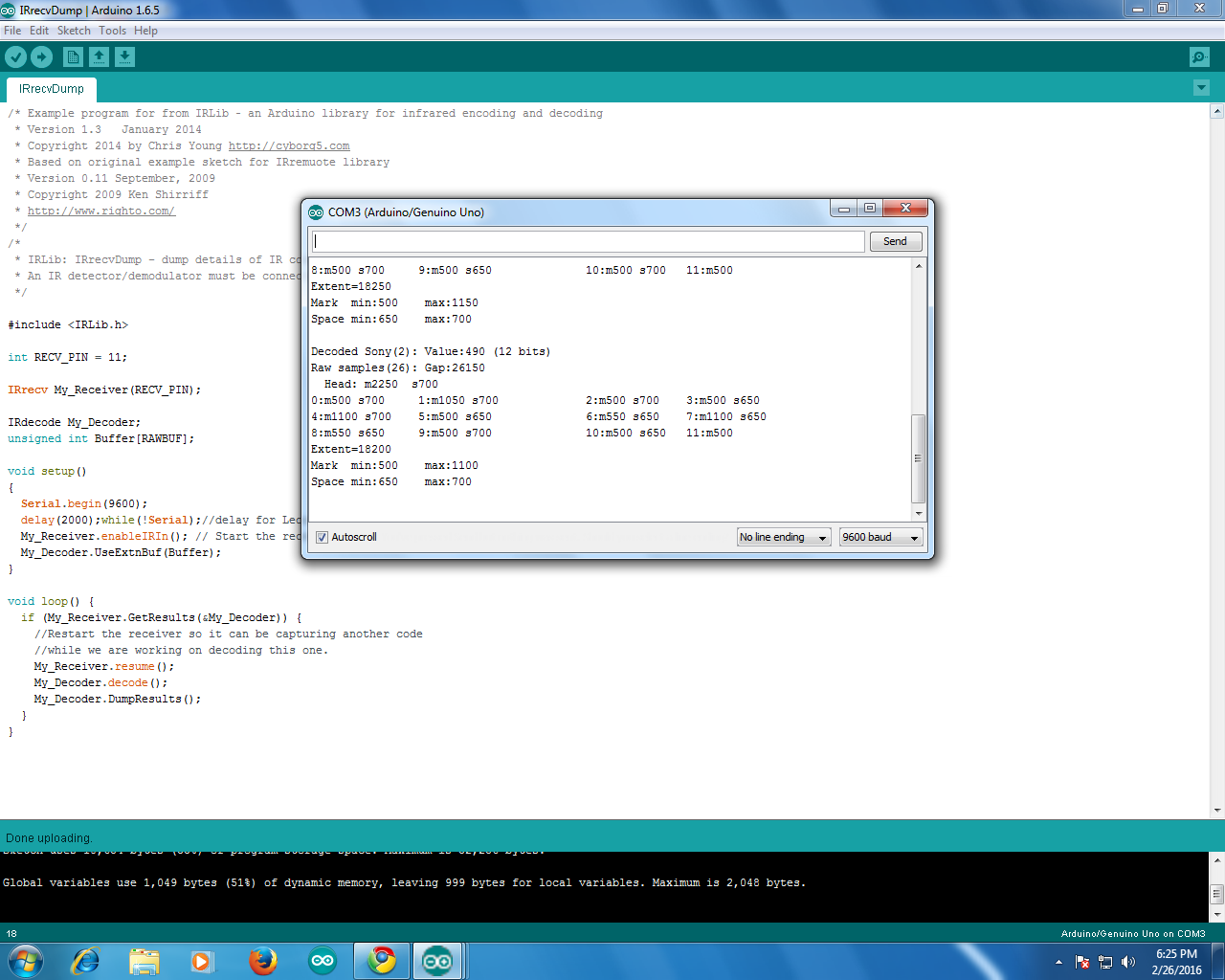Click the "IRrecv My_Receiver(RECV_PIN);" line

coord(104,390)
